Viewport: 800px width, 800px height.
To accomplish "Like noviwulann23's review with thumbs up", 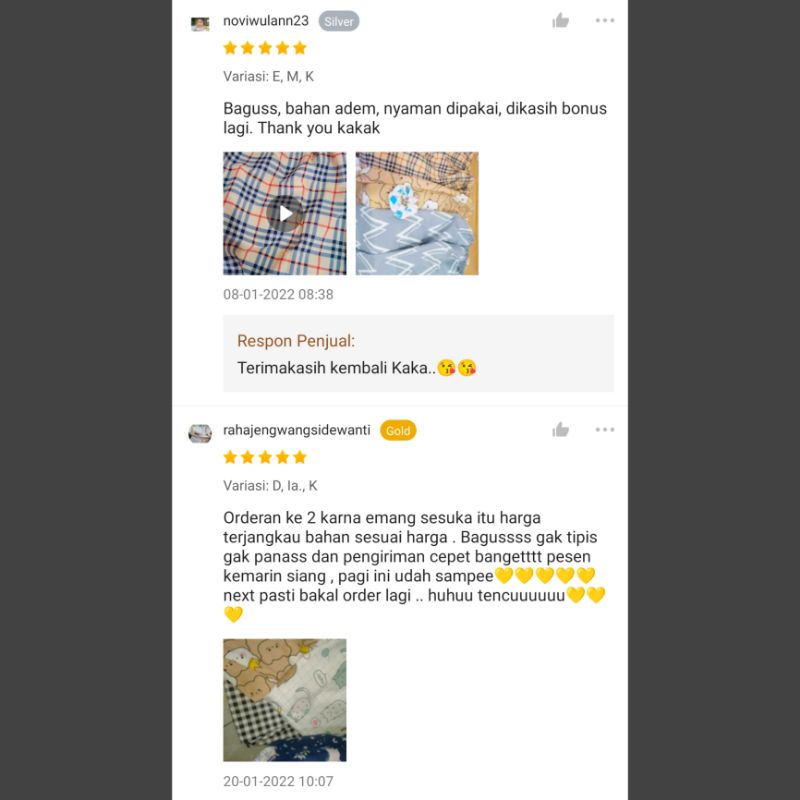I will [560, 20].
